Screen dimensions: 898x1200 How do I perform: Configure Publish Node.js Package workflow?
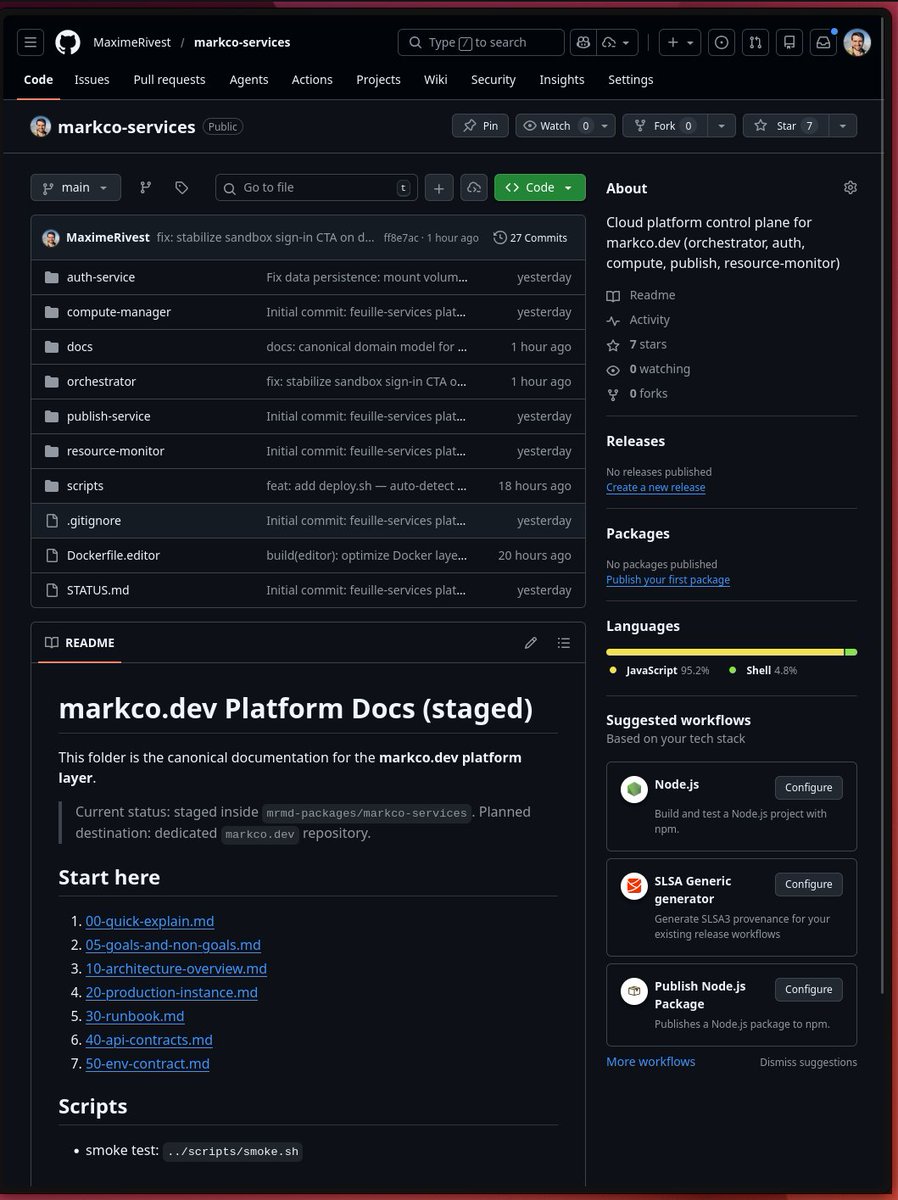(x=809, y=990)
